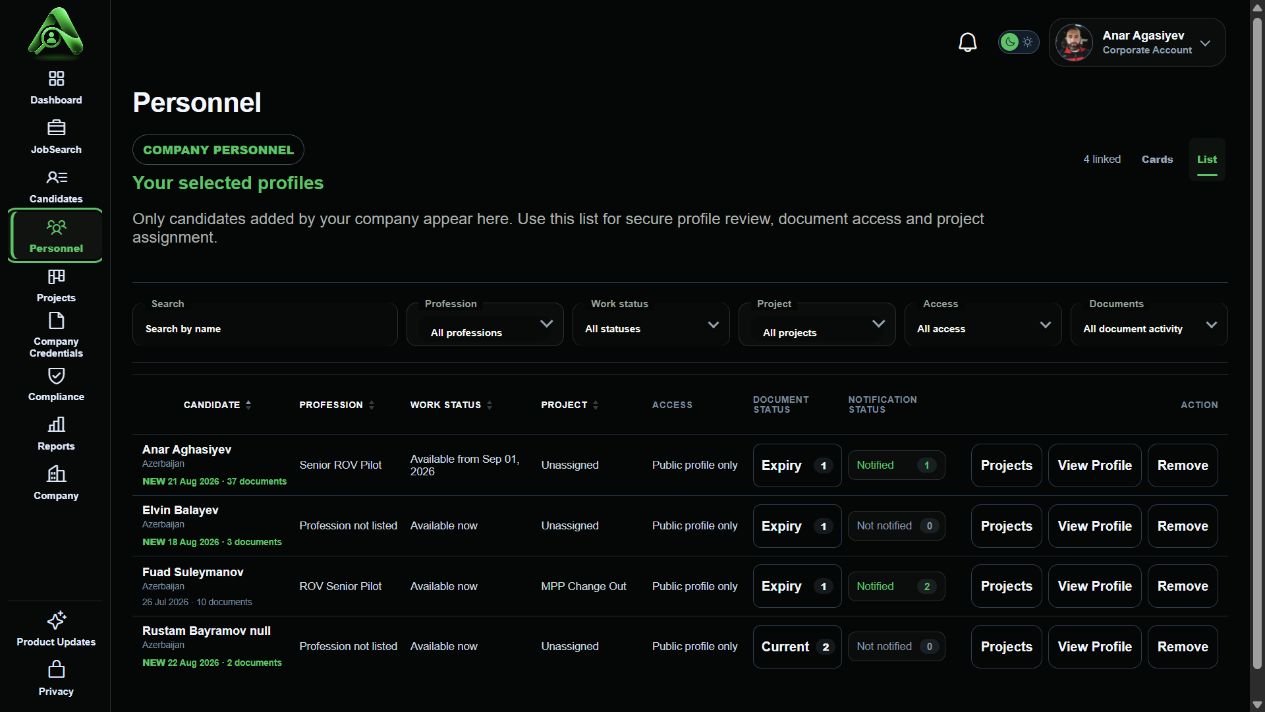The height and width of the screenshot is (712, 1265).
Task: Expand Anar Agasiyev account menu chevron
Action: pos(1205,43)
